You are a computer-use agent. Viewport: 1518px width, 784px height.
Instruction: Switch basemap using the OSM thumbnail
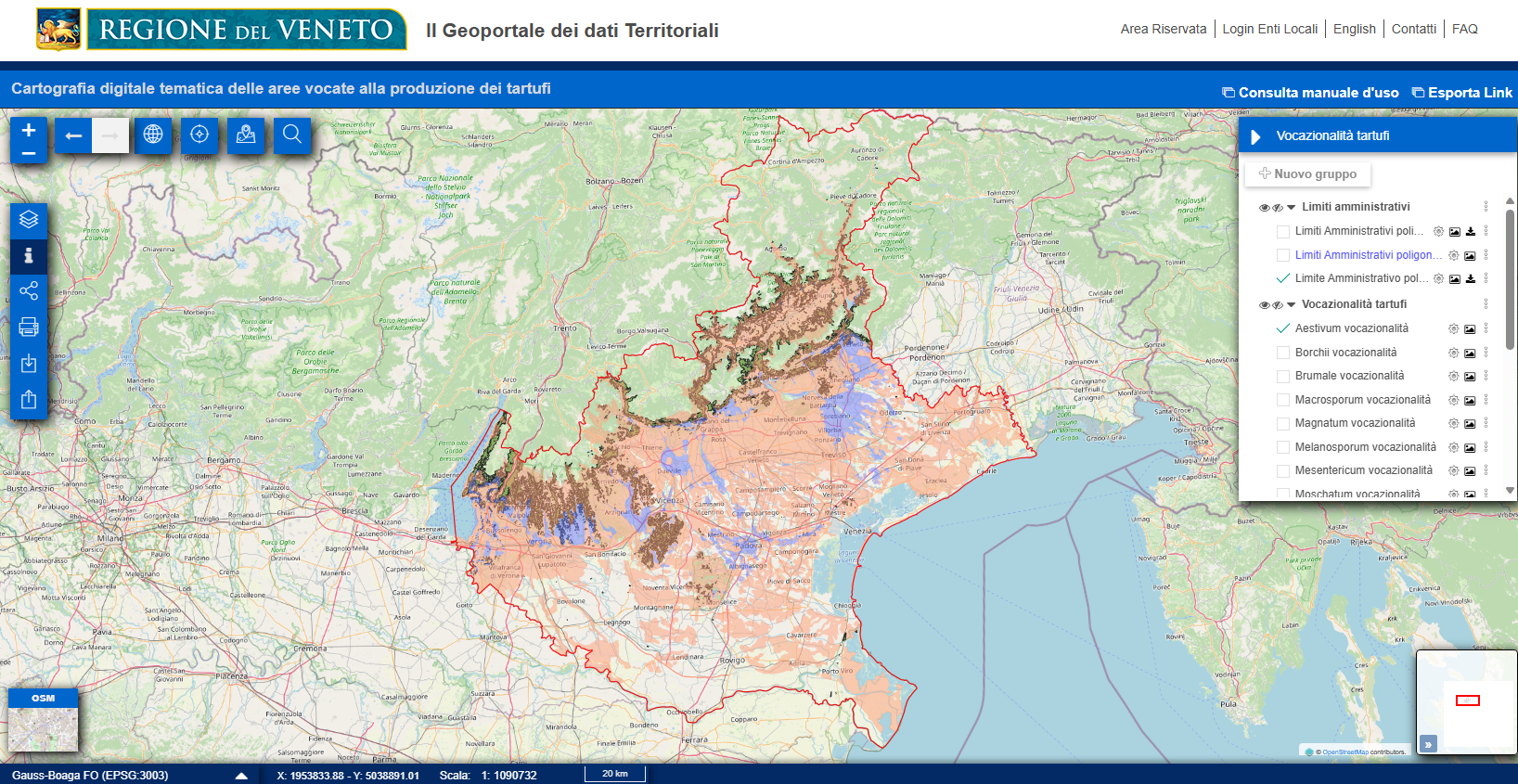44,720
